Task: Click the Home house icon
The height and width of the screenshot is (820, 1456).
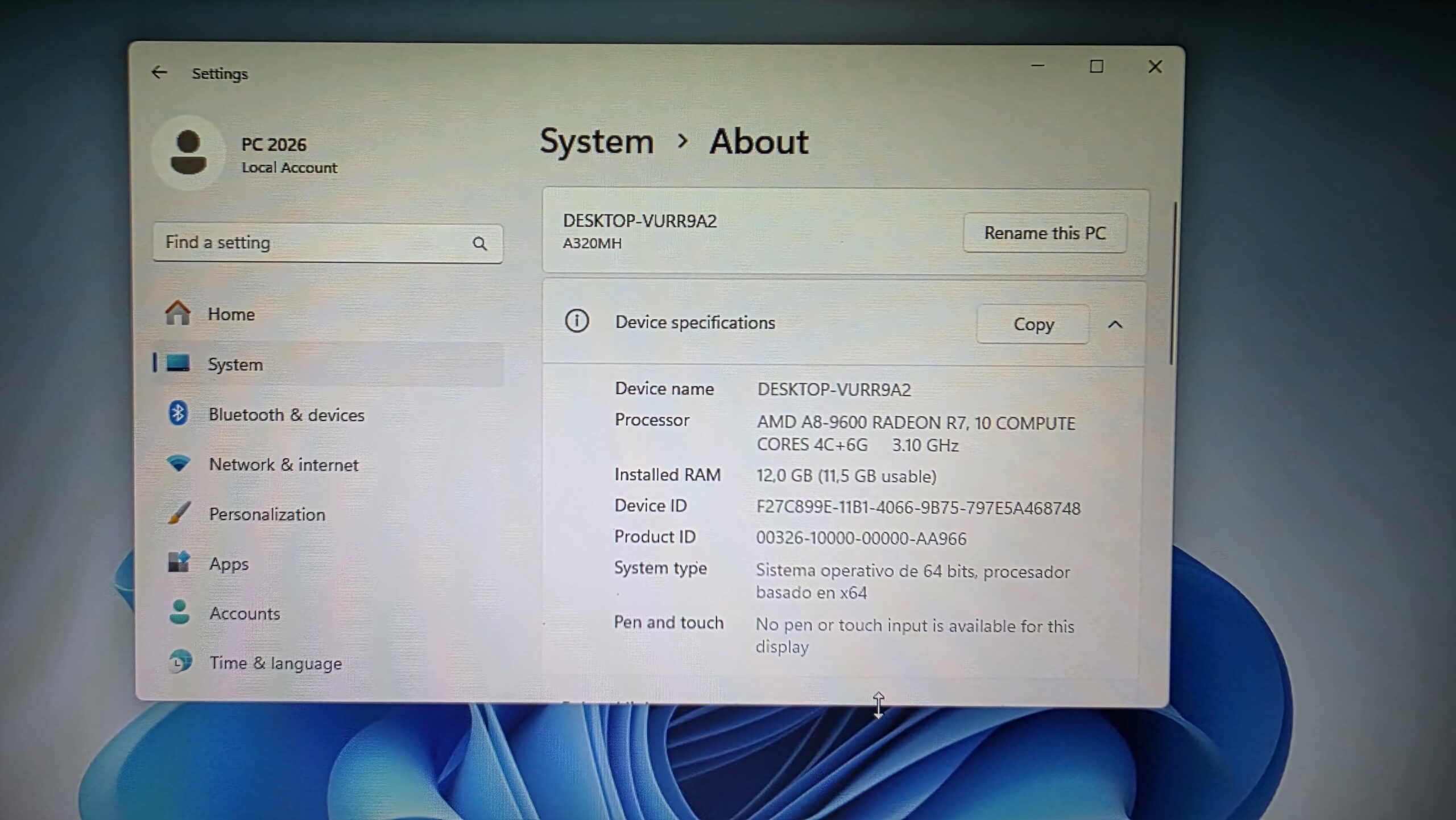Action: tap(177, 313)
